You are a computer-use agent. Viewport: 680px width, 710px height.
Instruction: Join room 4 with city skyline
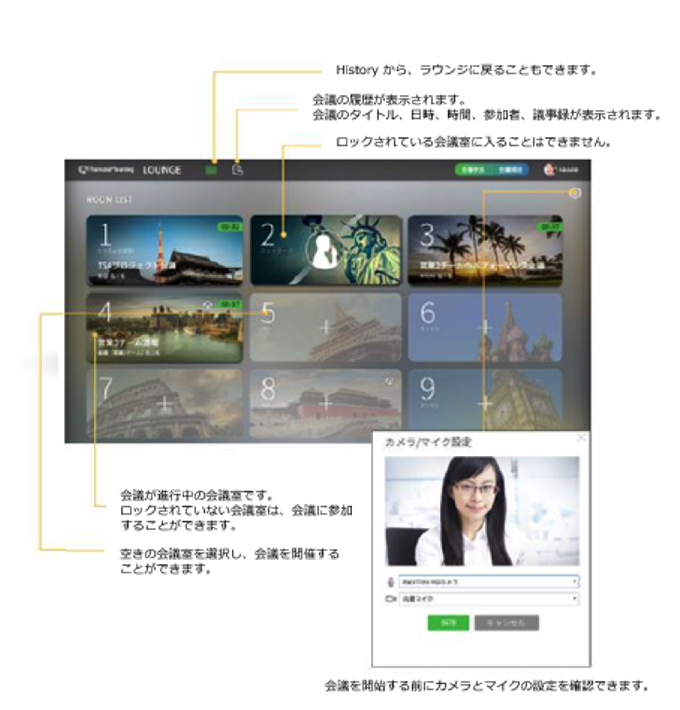tap(165, 327)
